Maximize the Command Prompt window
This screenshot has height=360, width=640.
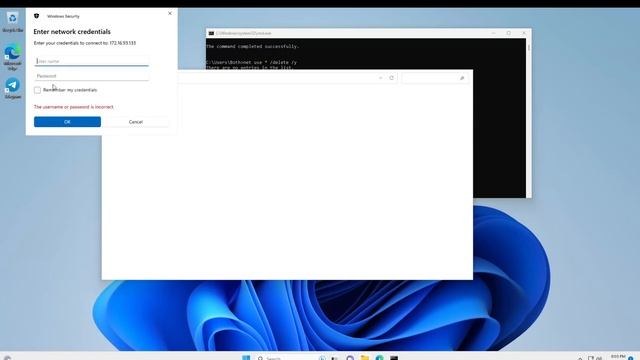point(509,33)
